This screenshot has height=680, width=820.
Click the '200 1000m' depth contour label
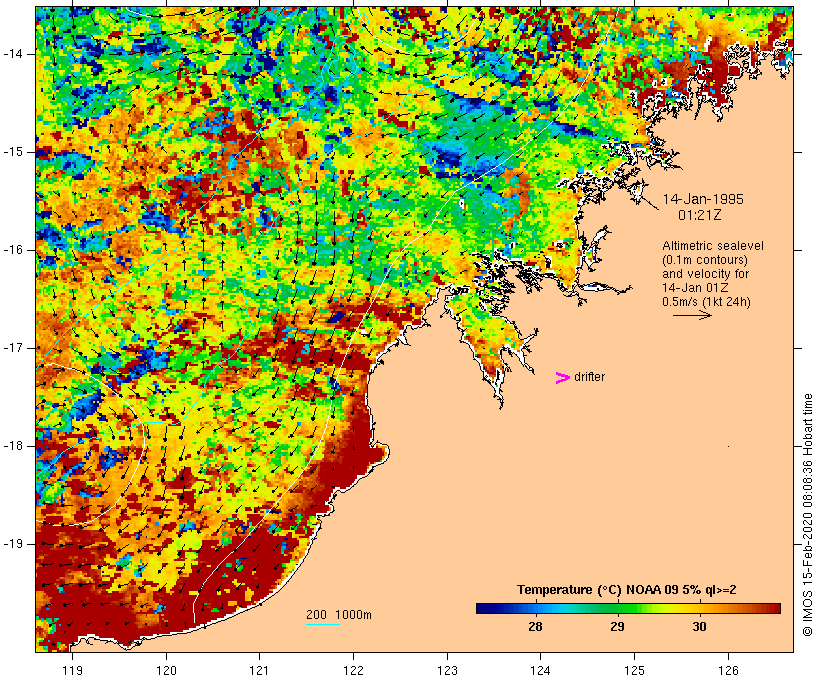point(339,615)
